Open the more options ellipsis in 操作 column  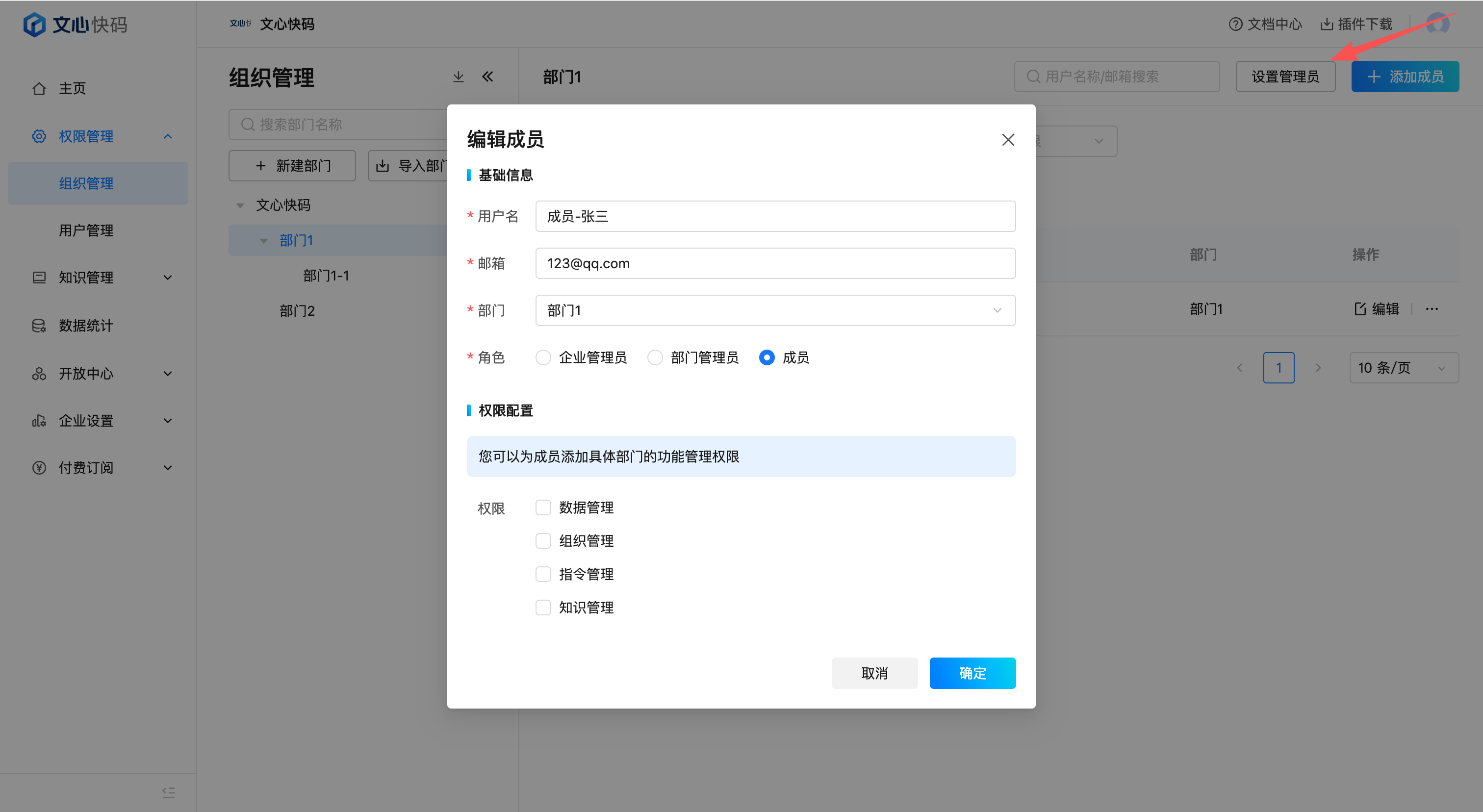[1432, 309]
